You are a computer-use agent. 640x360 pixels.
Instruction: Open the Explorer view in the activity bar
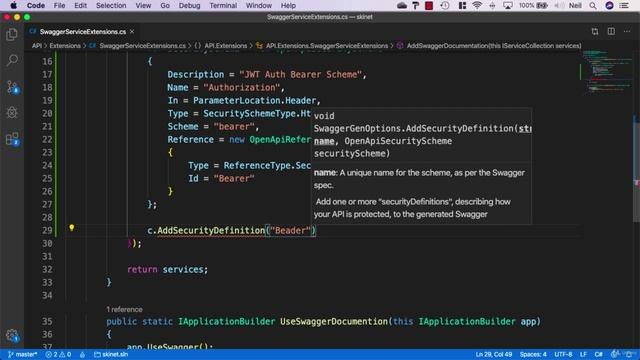click(x=12, y=35)
